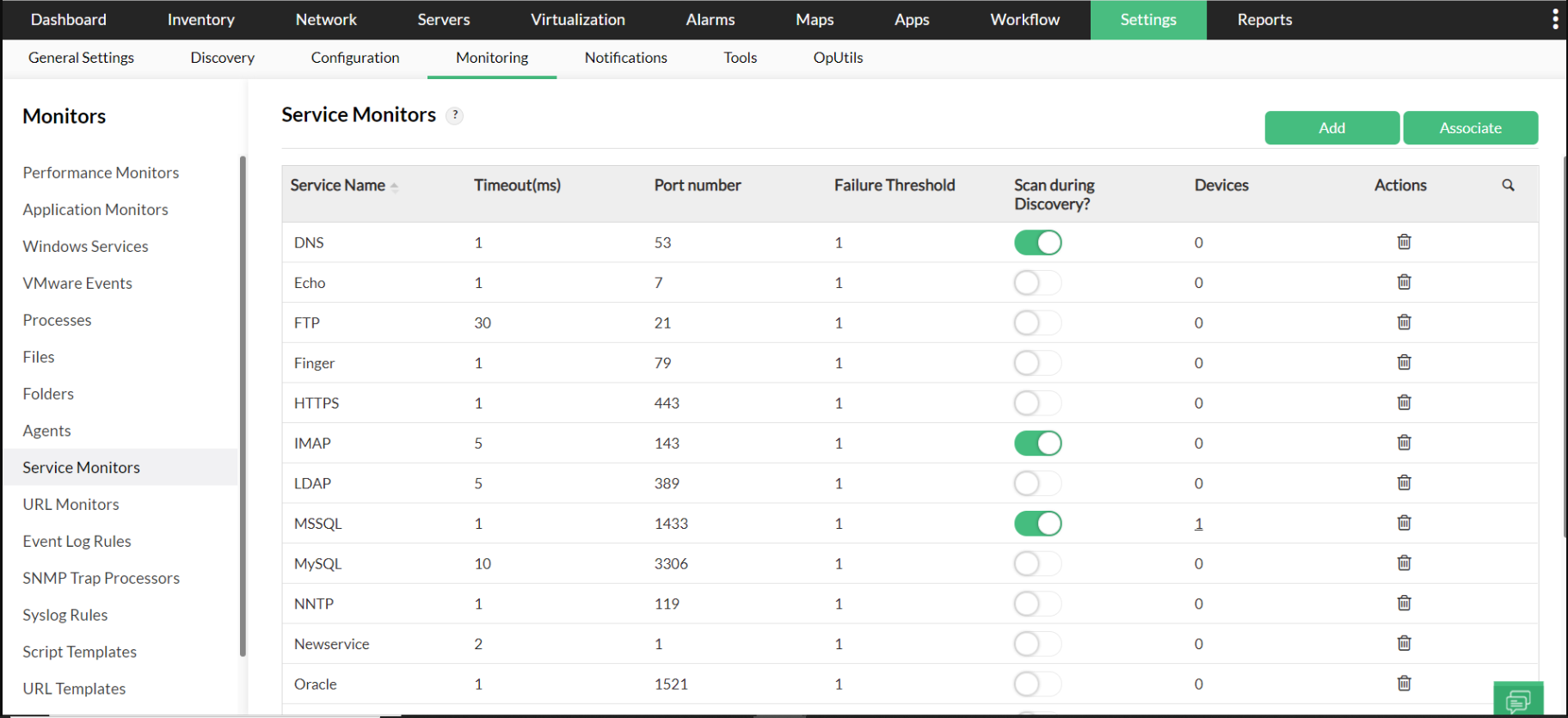Enable discovery scan for MySQL
This screenshot has height=718, width=1568.
pos(1037,563)
